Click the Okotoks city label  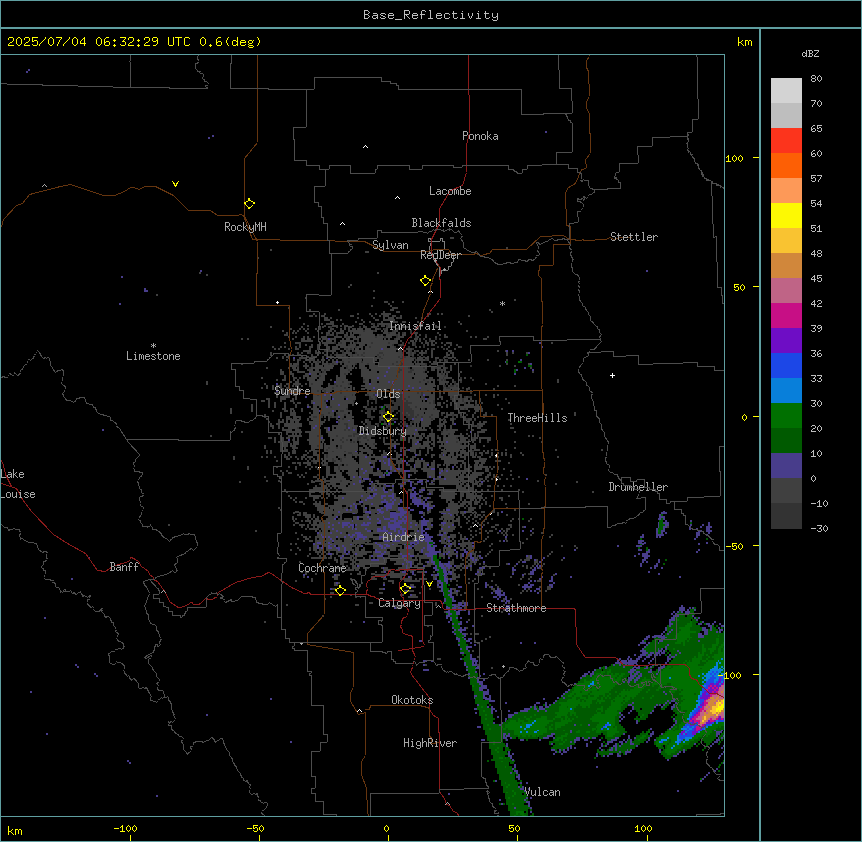[x=412, y=700]
